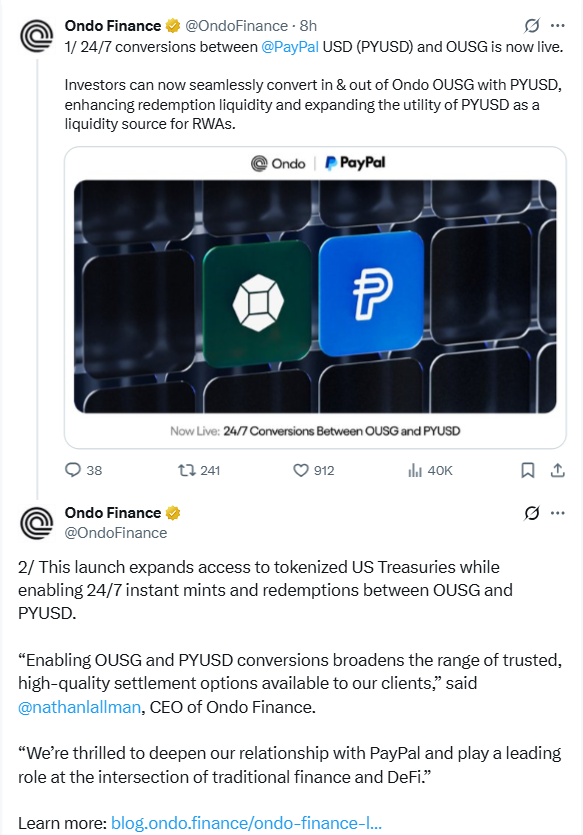This screenshot has width=583, height=835.
Task: Click the Grok icon on second tweet
Action: pos(531,513)
